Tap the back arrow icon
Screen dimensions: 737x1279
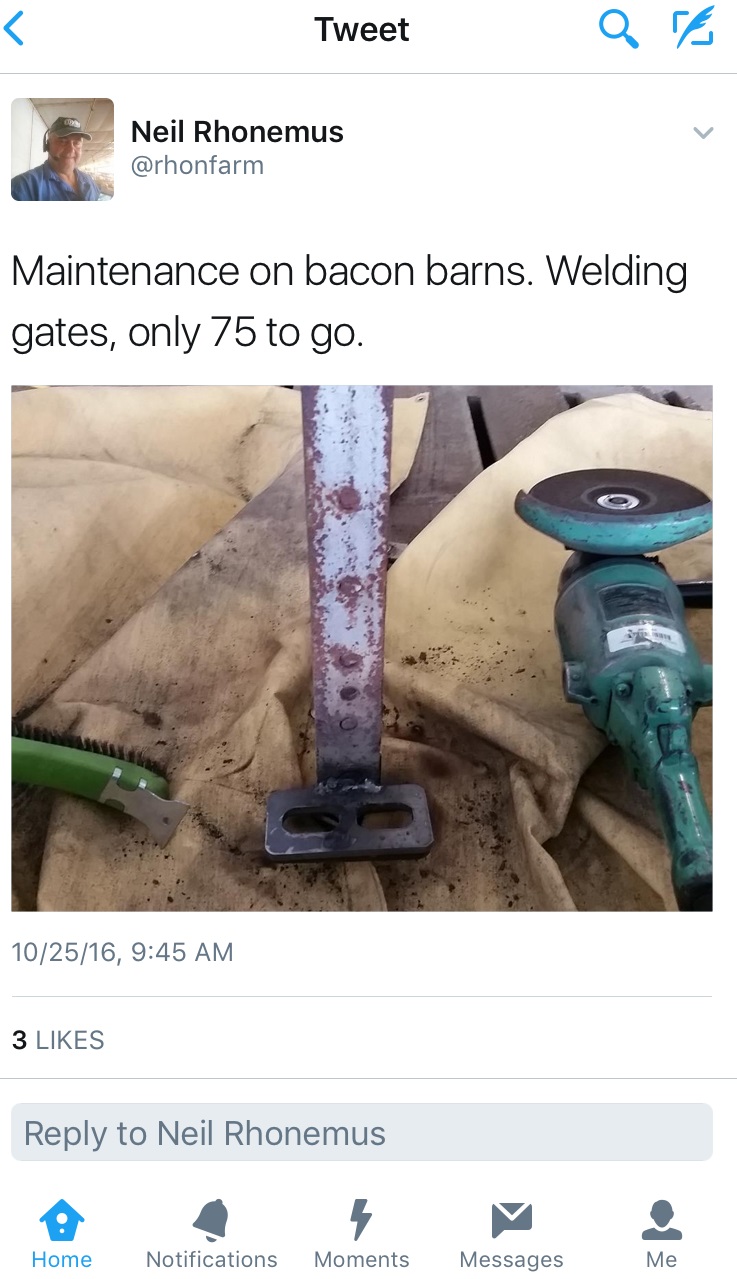coord(14,29)
